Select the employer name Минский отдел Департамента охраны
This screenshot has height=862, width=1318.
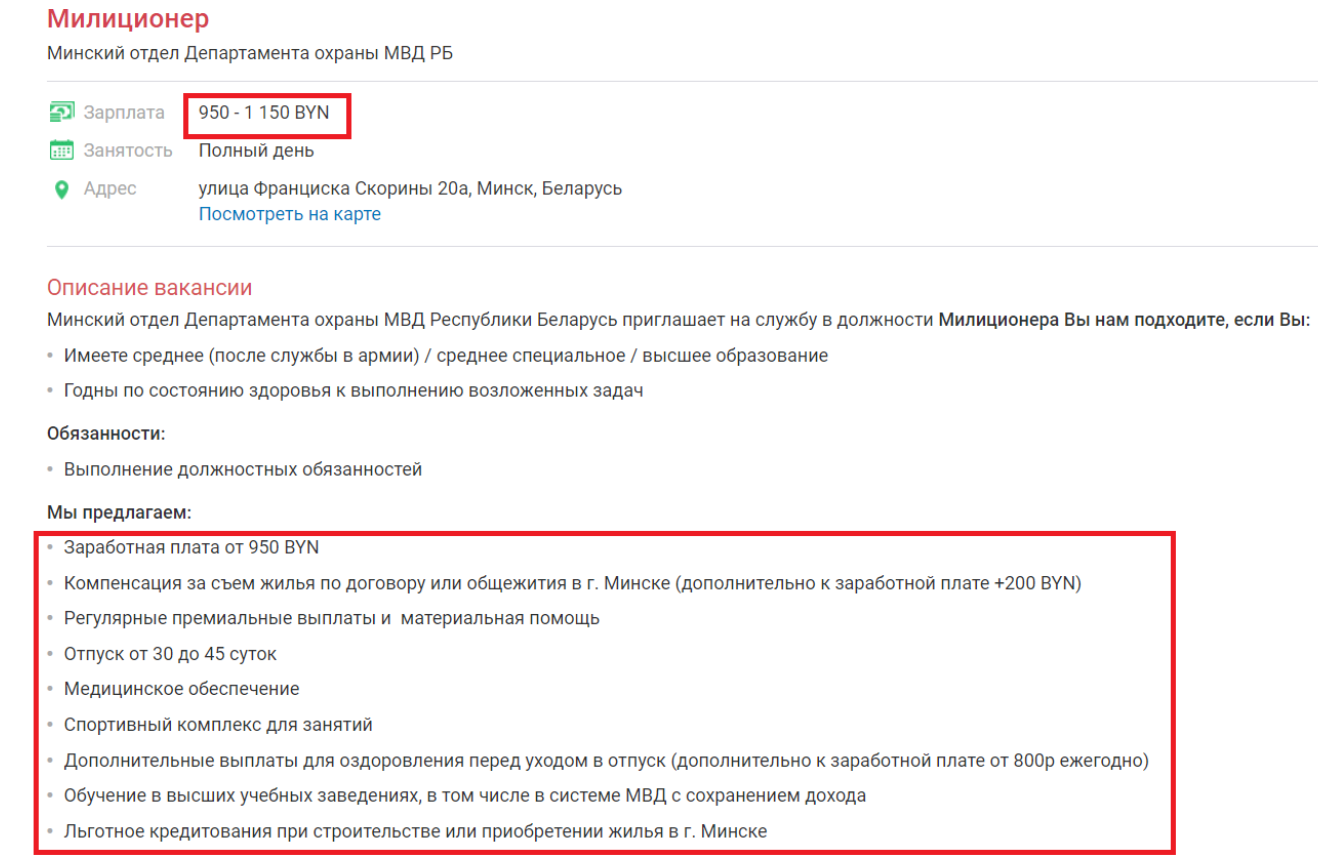(250, 53)
